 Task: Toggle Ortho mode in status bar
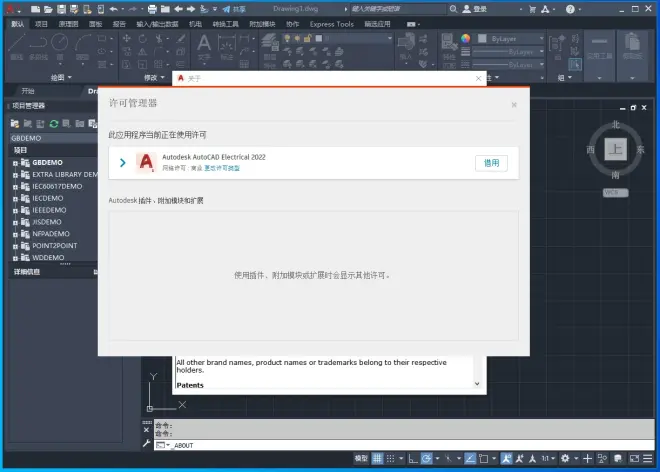tap(413, 459)
